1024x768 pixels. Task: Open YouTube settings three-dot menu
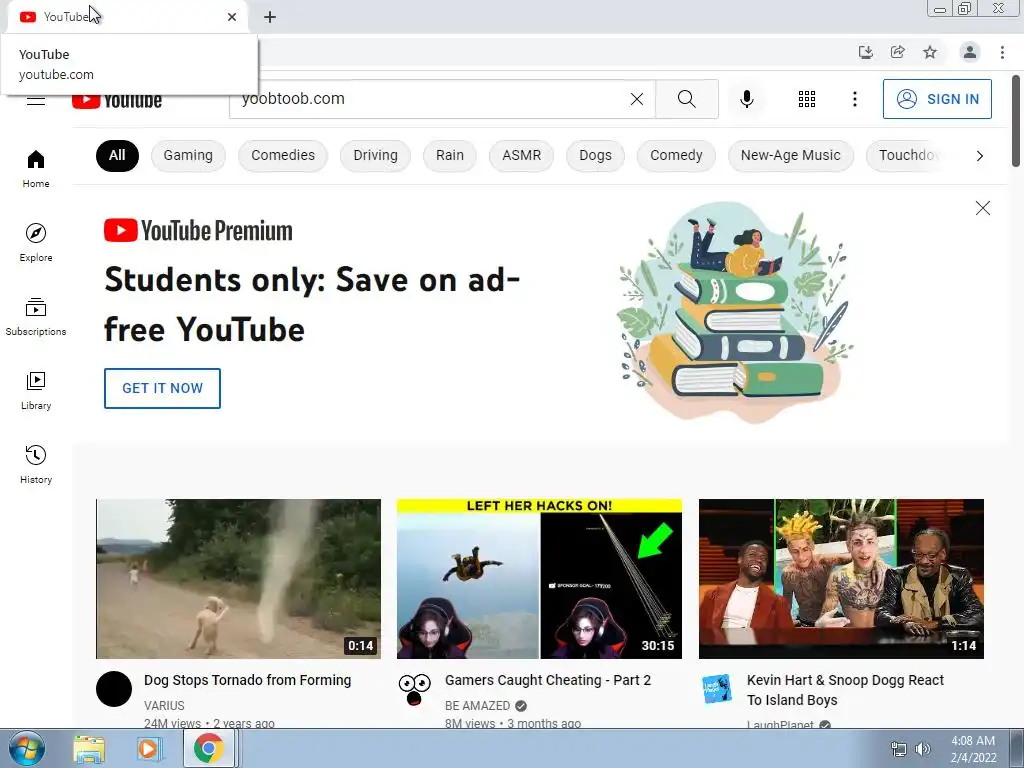point(854,99)
